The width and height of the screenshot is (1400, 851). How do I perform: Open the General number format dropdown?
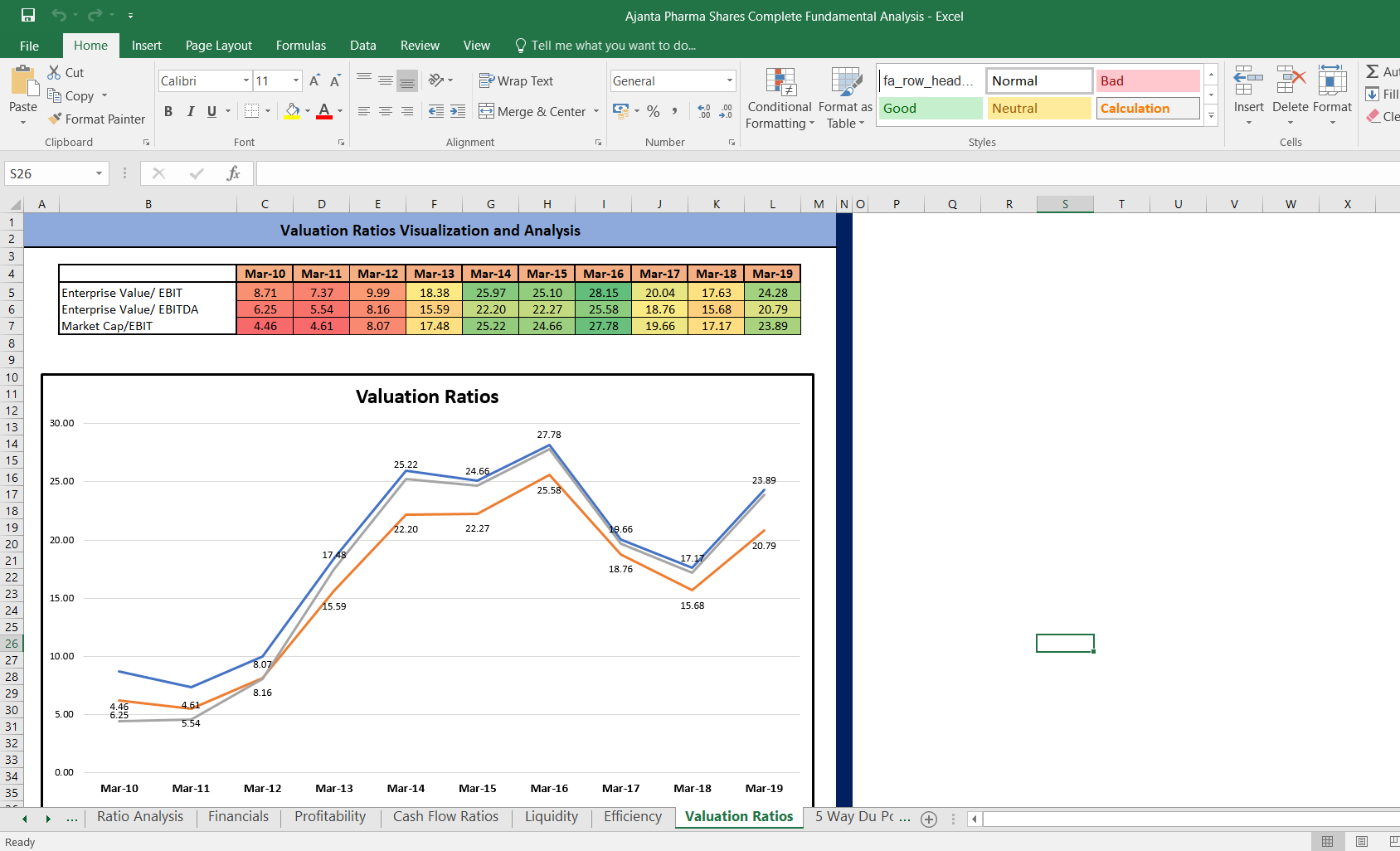pos(730,80)
